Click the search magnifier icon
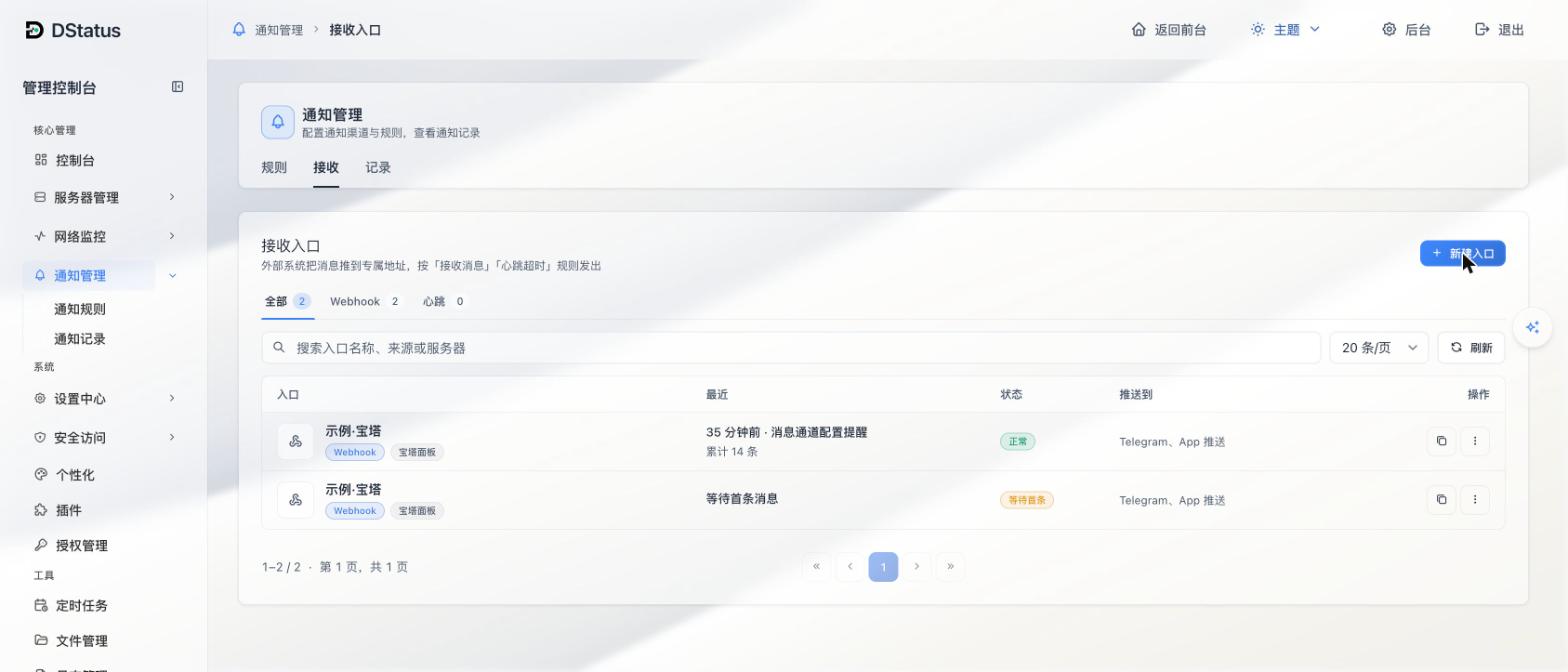Viewport: 1568px width, 672px height. pos(279,347)
